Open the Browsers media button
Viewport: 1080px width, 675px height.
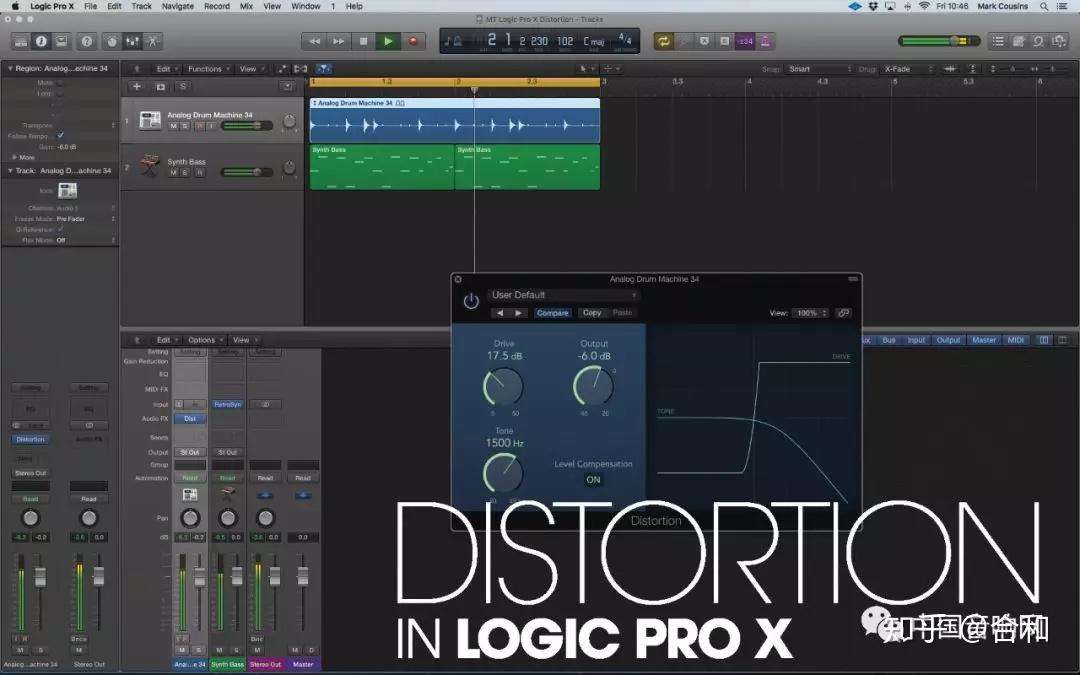1059,41
